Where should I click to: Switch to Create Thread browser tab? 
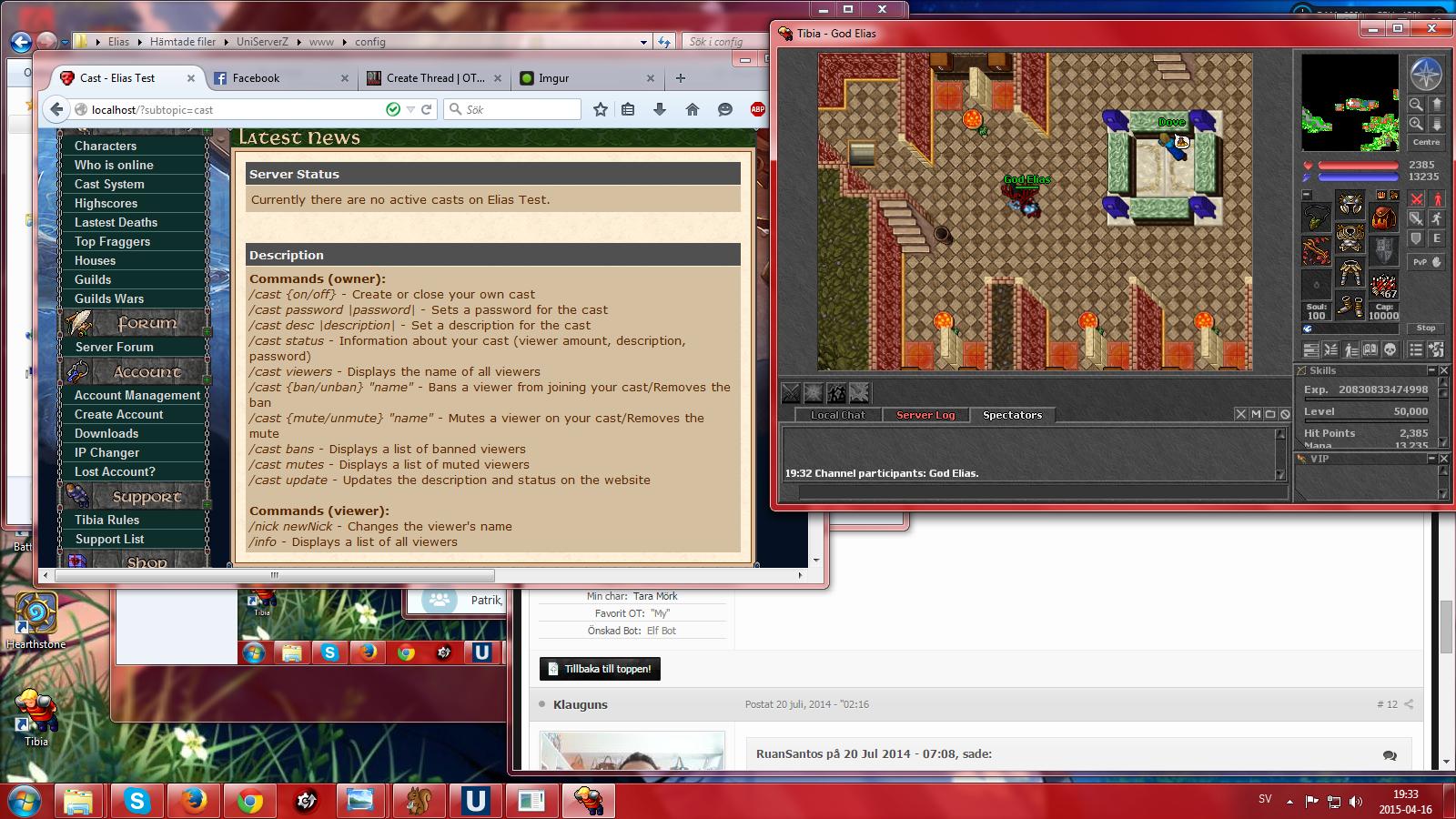coord(434,78)
